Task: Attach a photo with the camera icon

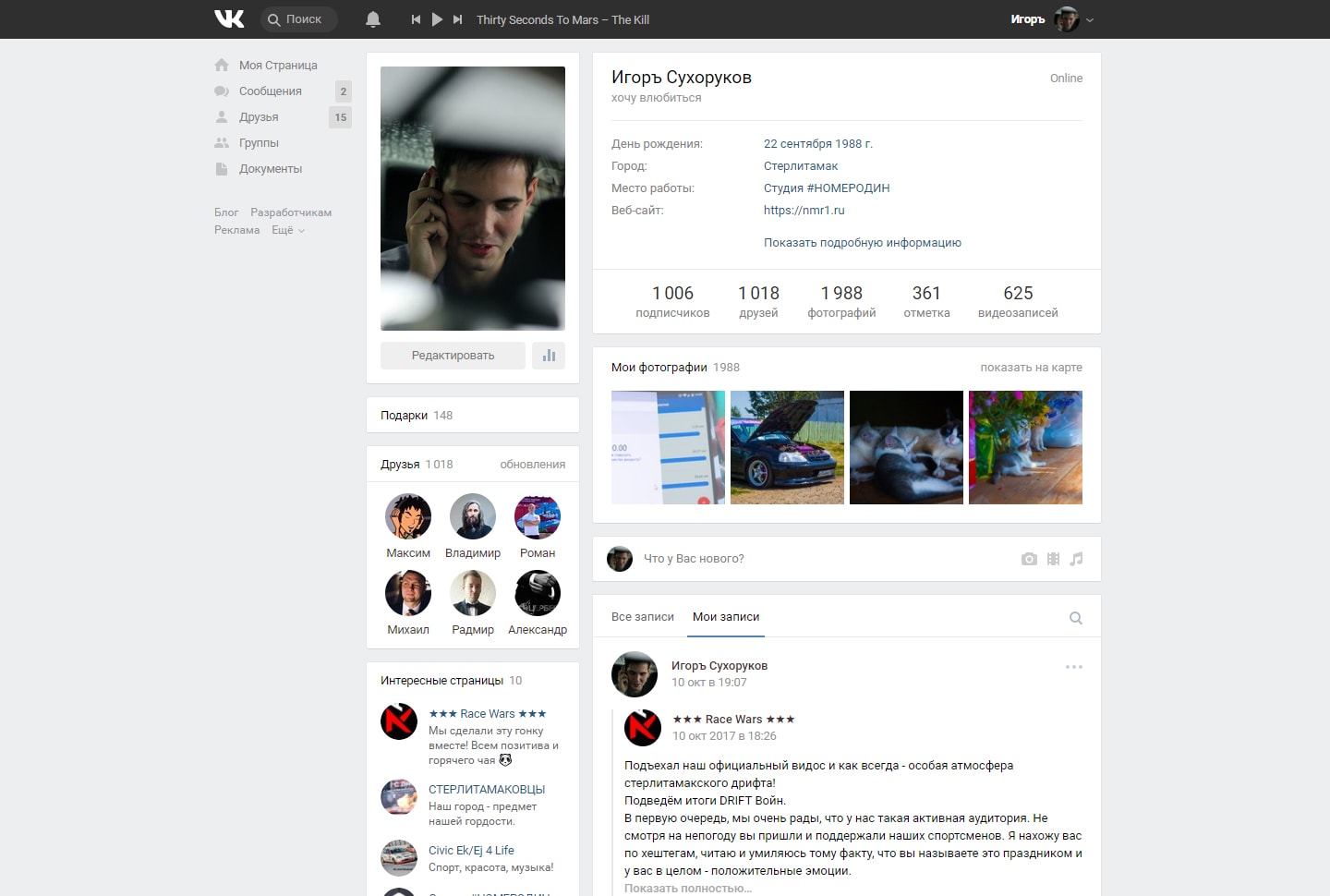Action: point(1029,559)
